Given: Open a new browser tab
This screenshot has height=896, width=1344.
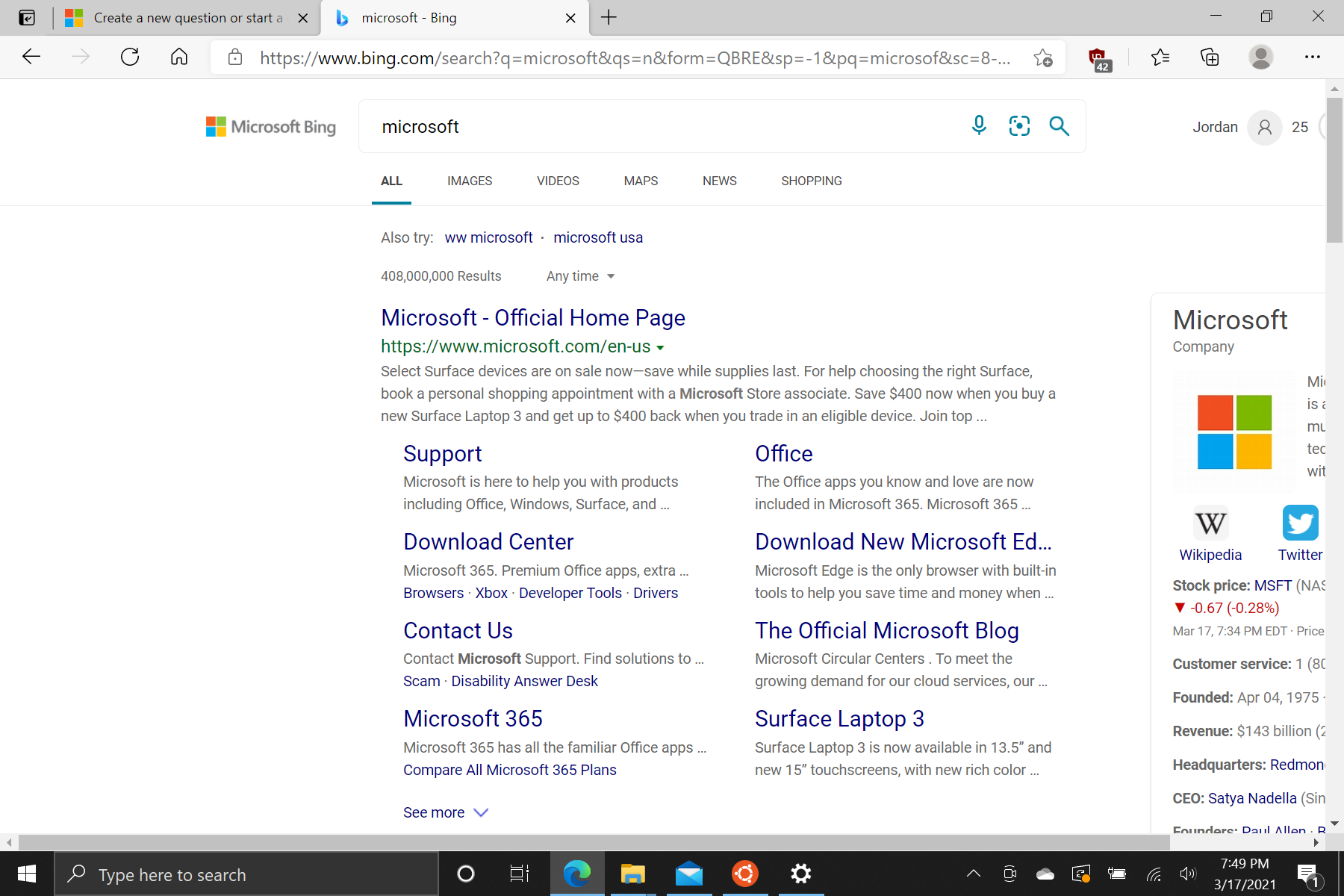Looking at the screenshot, I should pyautogui.click(x=609, y=18).
